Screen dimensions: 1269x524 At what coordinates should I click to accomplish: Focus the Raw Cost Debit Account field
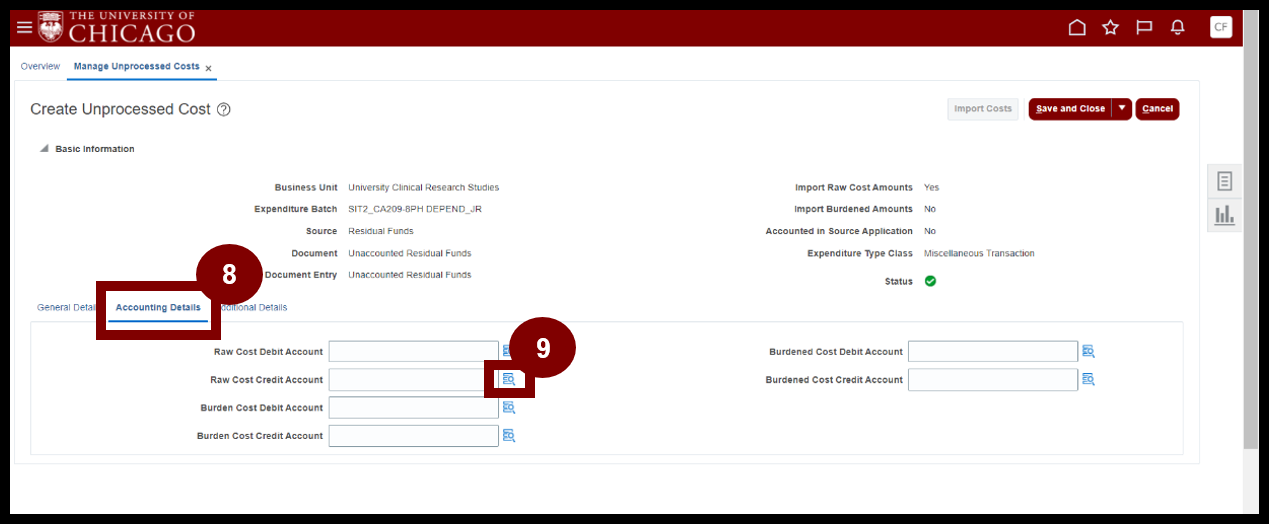(x=413, y=351)
